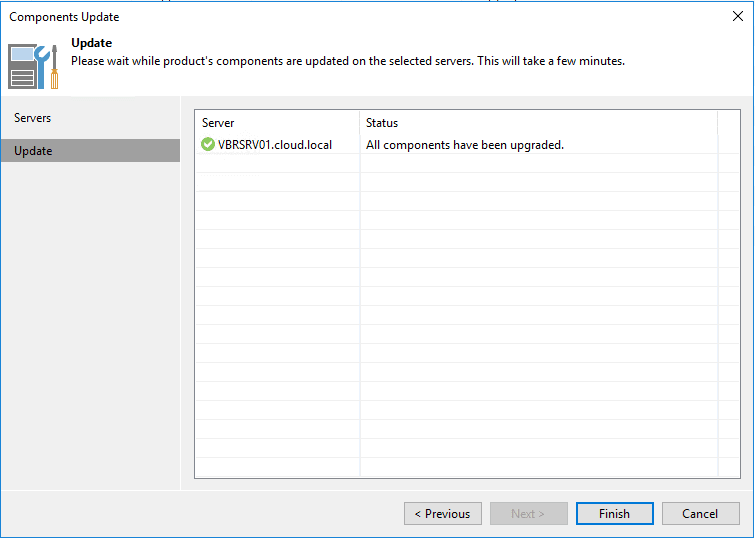Image resolution: width=755 pixels, height=538 pixels.
Task: Click the server graphic in the header icon
Action: 22,66
